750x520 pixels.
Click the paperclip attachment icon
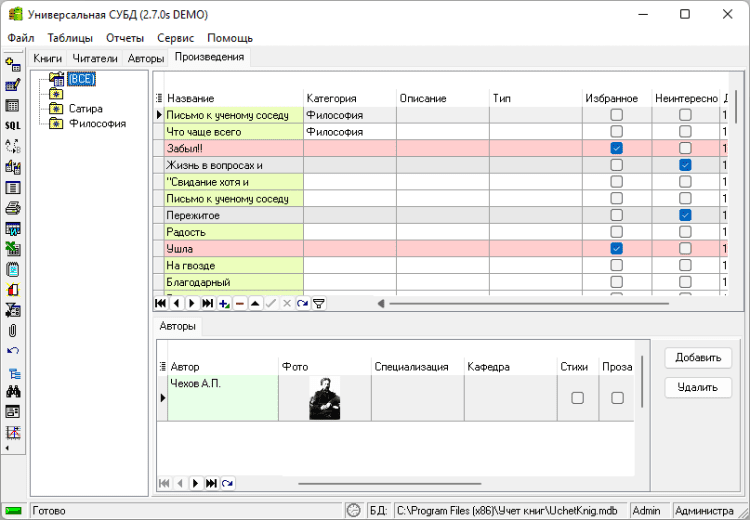pos(13,331)
